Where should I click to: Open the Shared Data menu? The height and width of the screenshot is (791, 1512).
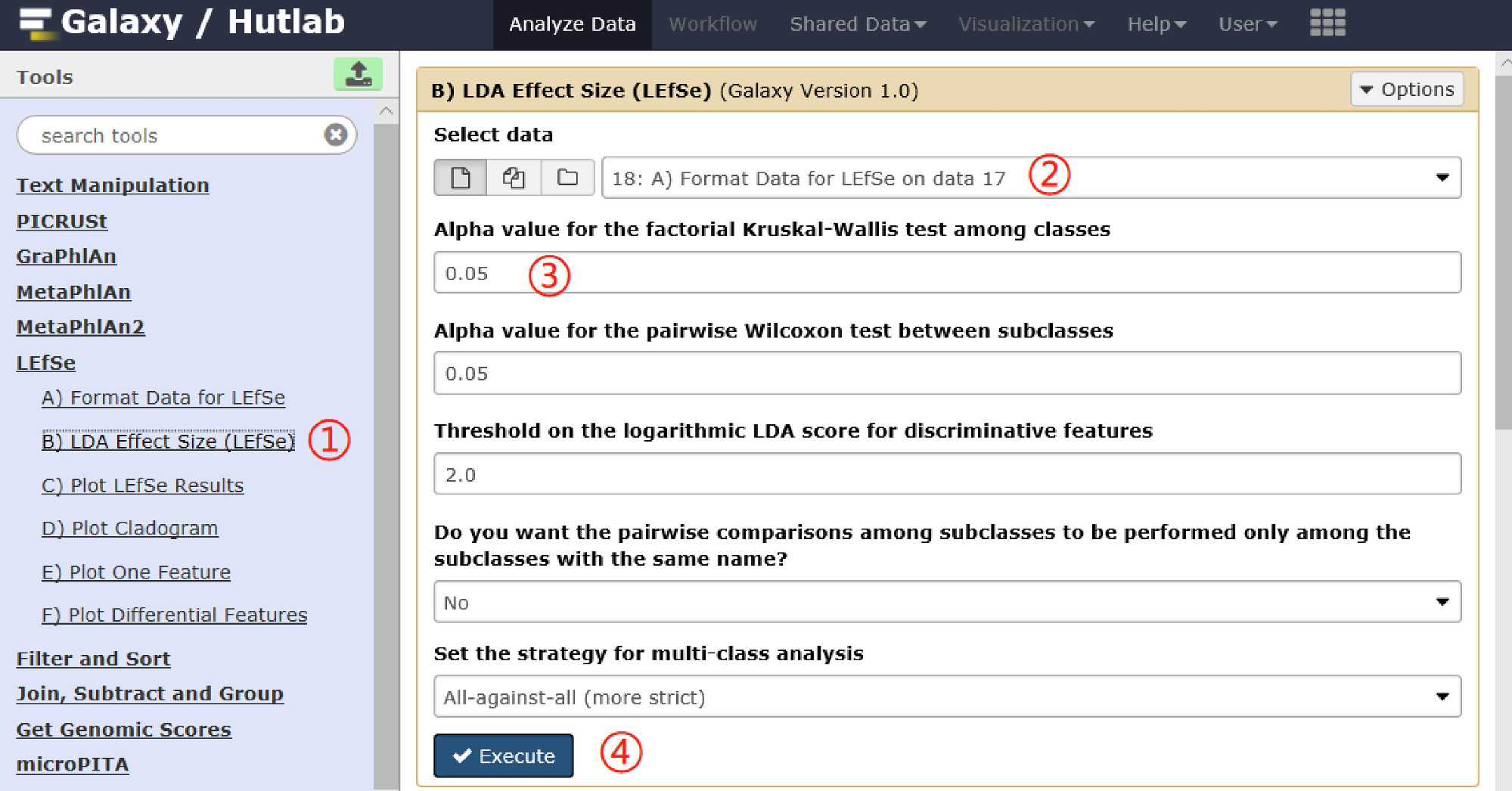tap(858, 24)
